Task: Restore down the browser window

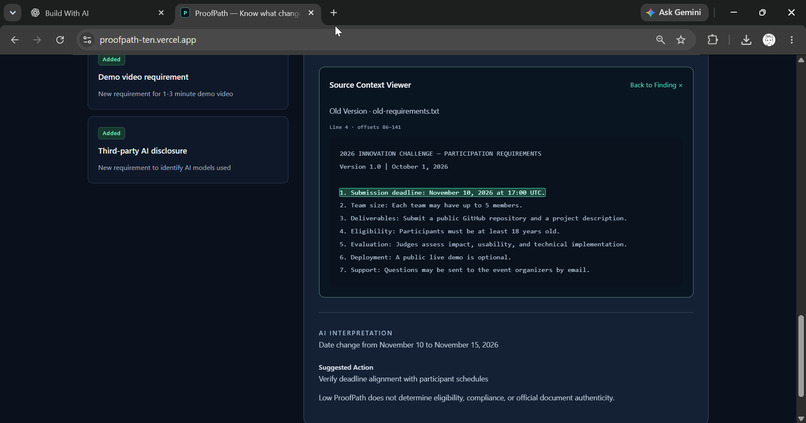Action: tap(762, 12)
